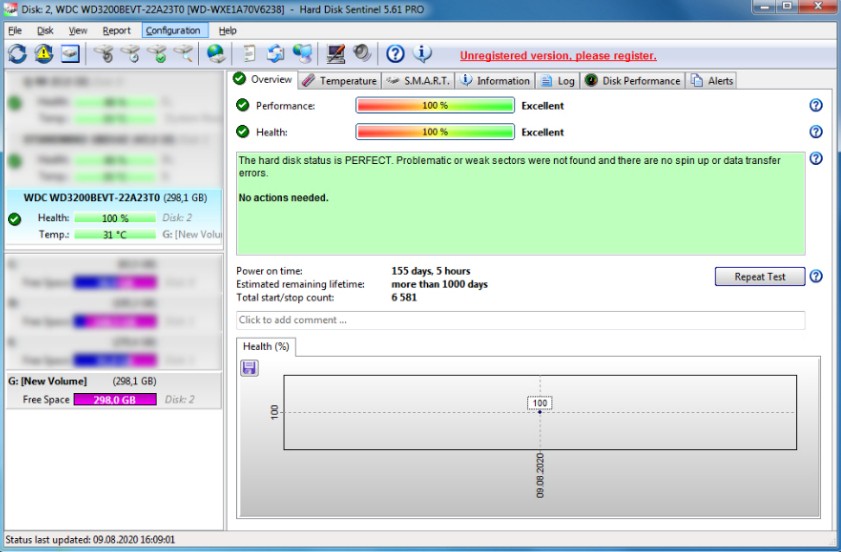Click the disk icon with green checkmark

pos(157,54)
